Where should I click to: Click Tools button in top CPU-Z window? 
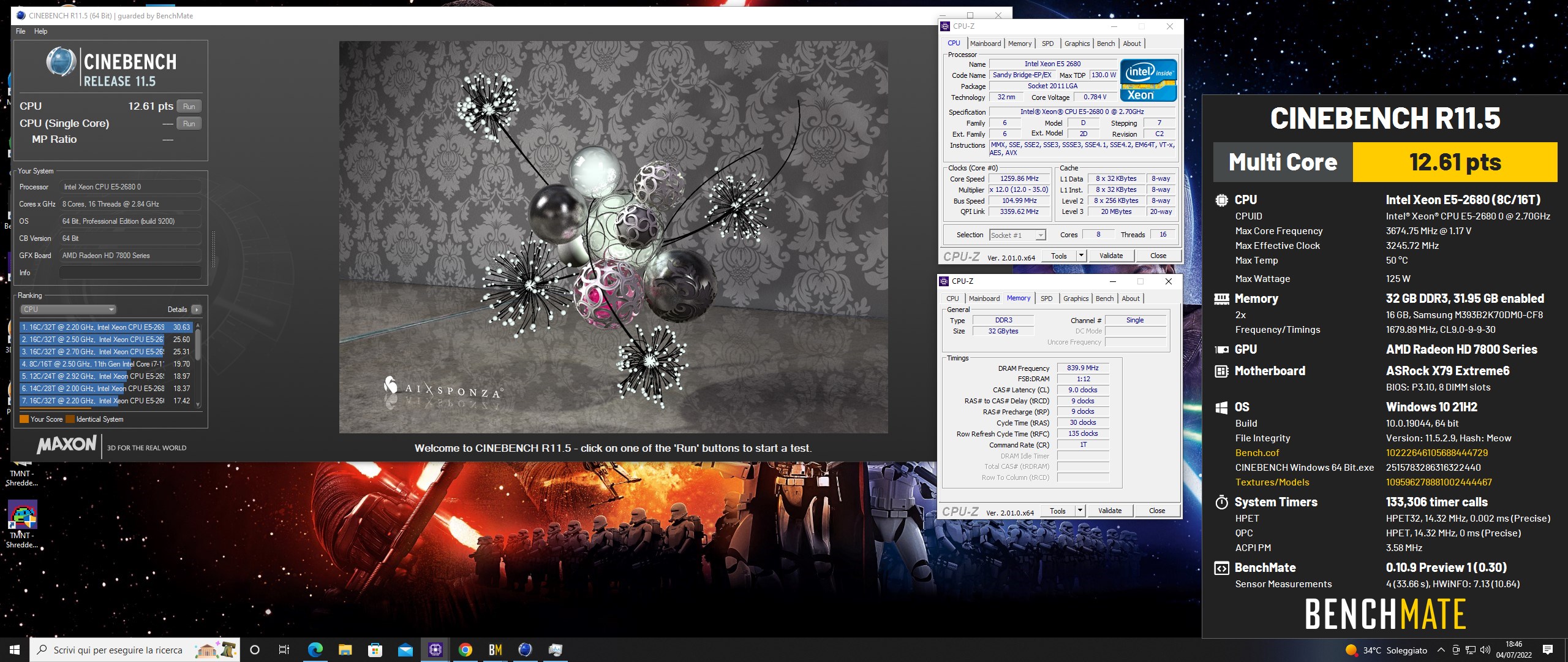point(1058,256)
